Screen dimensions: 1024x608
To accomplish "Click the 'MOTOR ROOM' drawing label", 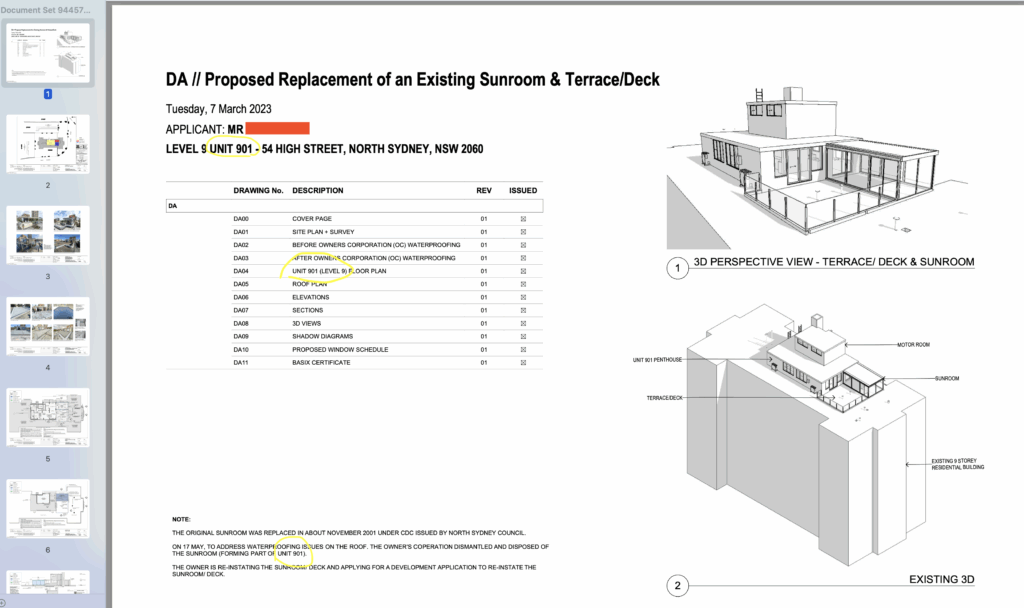I will [914, 345].
